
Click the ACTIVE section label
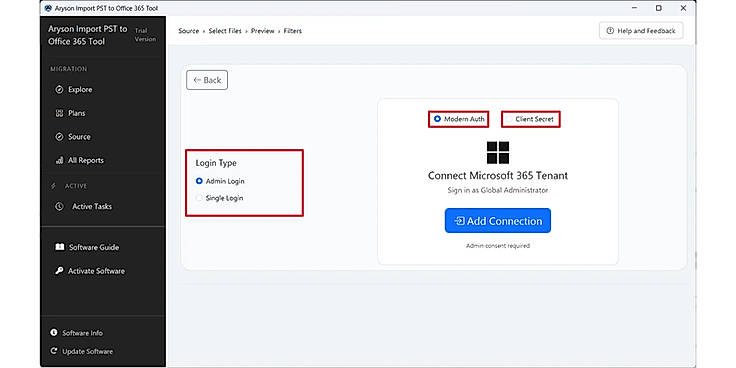(x=76, y=186)
